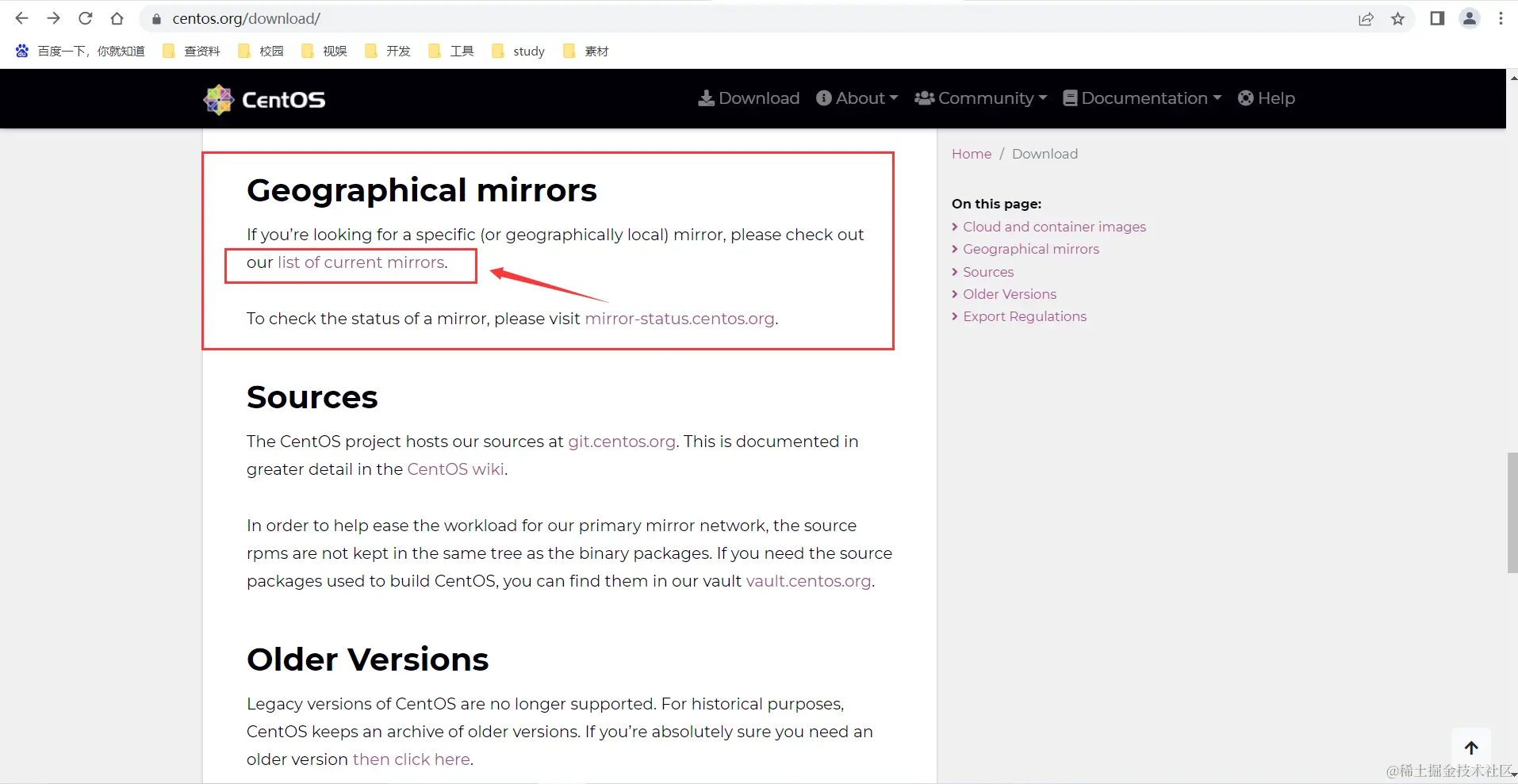Open the git.centos.org link

(622, 442)
